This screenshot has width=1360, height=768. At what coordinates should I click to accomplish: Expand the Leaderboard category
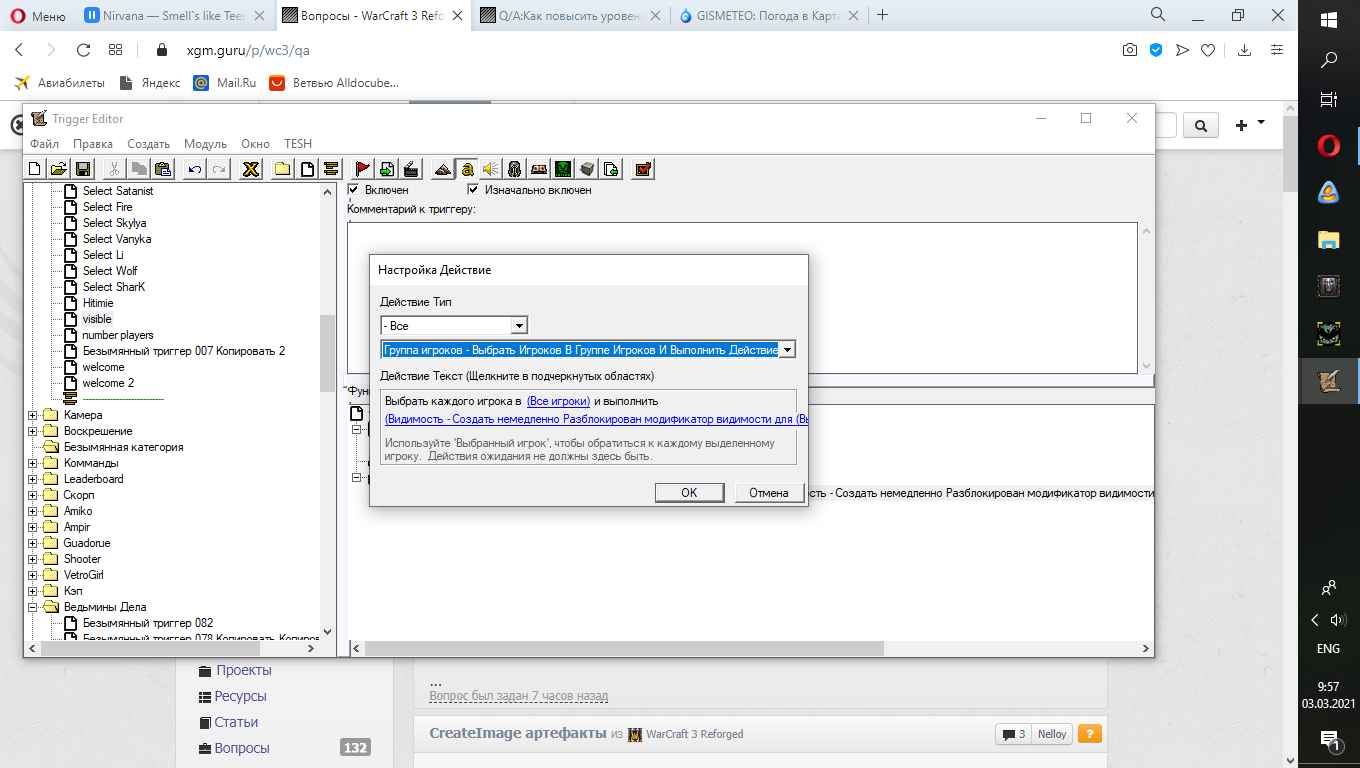[33, 479]
